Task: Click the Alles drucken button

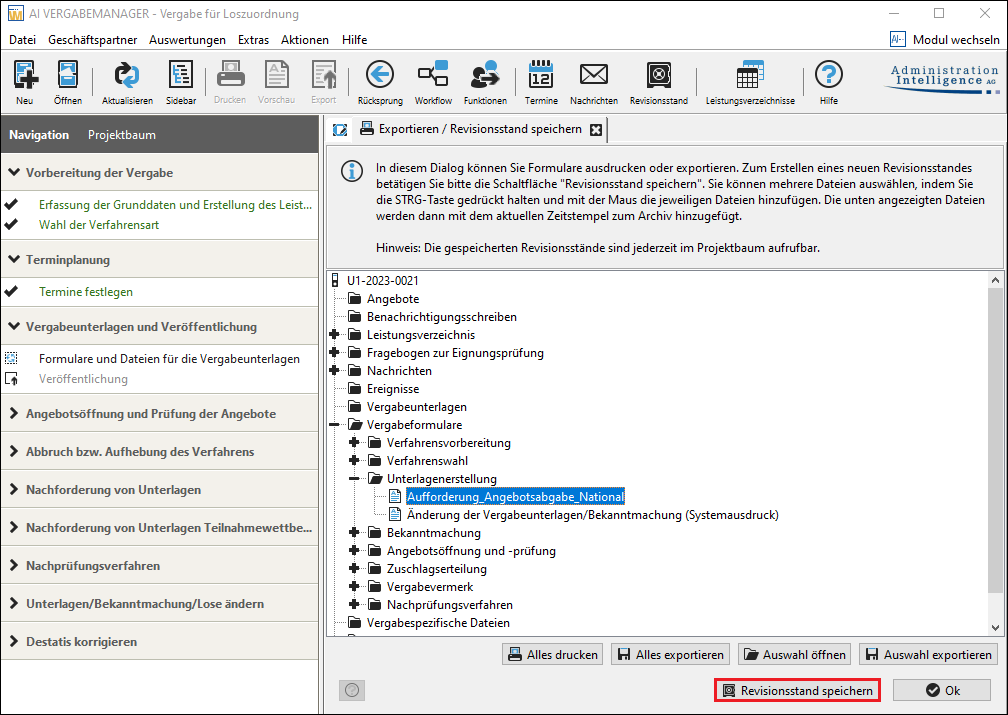Action: pos(553,655)
